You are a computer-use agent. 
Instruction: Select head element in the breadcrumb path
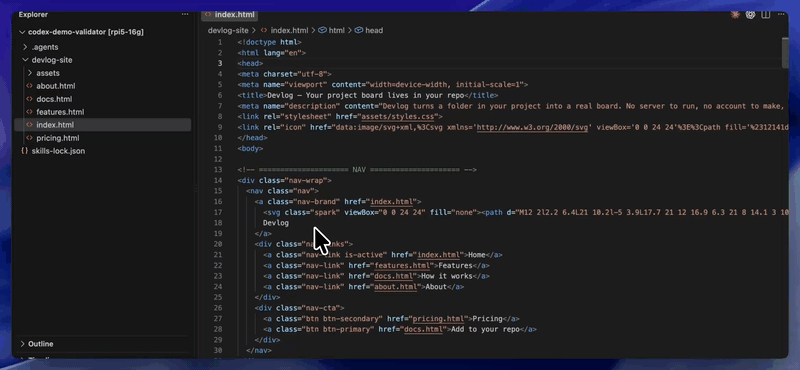coord(373,30)
